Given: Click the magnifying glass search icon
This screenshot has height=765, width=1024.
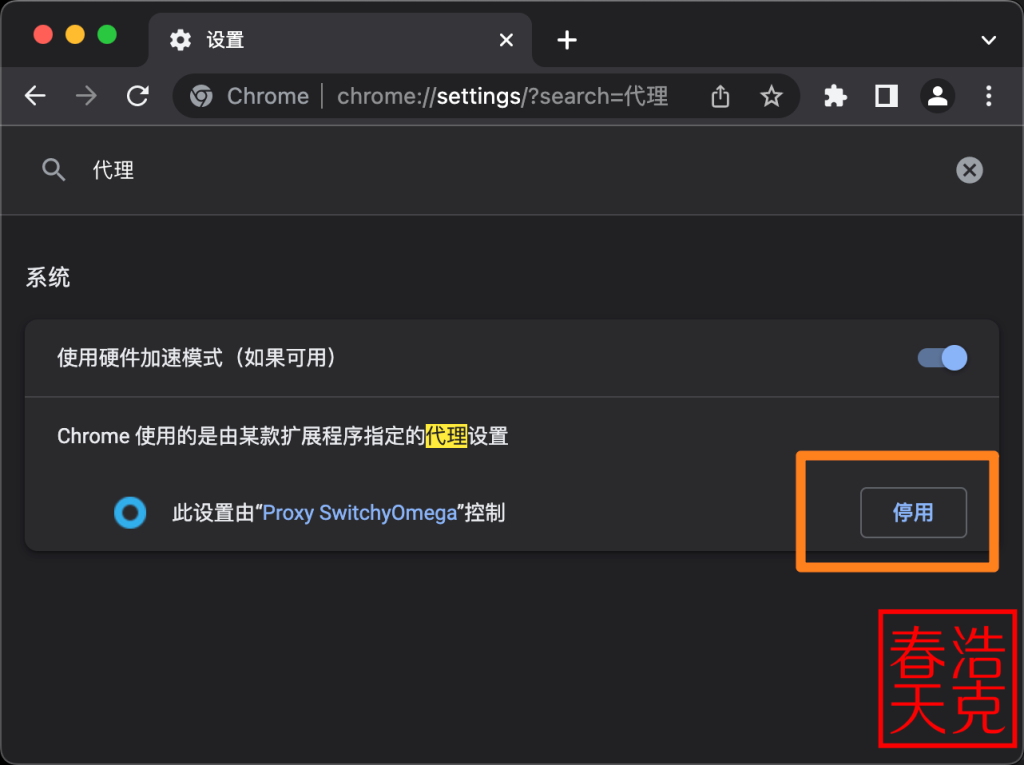Looking at the screenshot, I should [54, 170].
